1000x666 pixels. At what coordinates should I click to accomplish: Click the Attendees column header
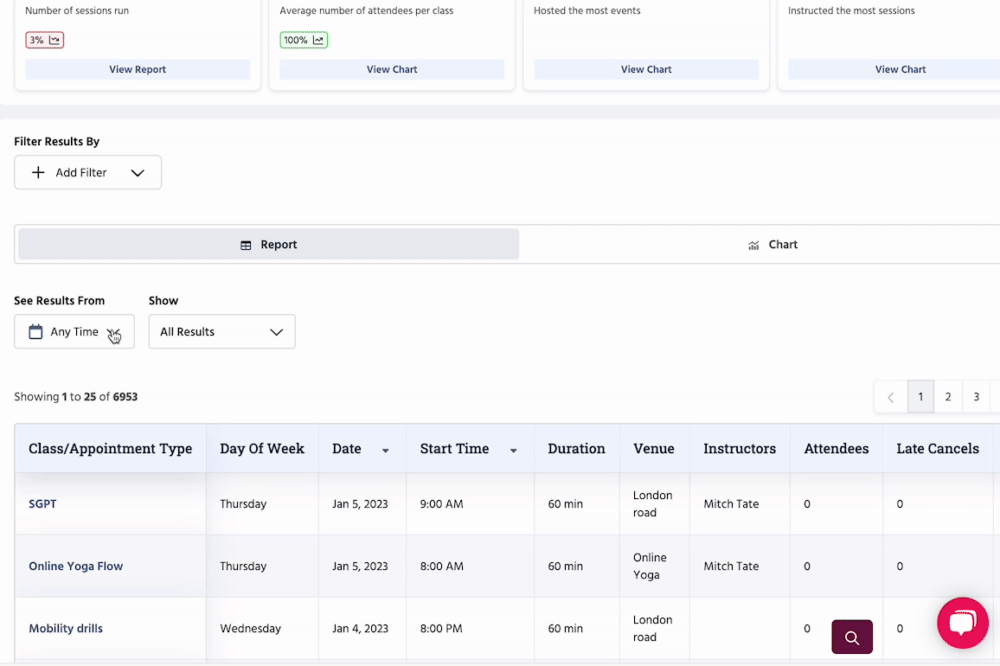click(836, 449)
